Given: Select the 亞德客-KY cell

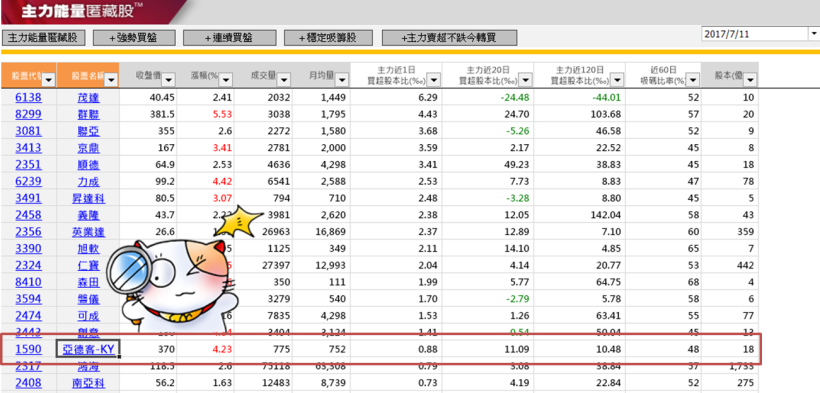Looking at the screenshot, I should (88, 349).
